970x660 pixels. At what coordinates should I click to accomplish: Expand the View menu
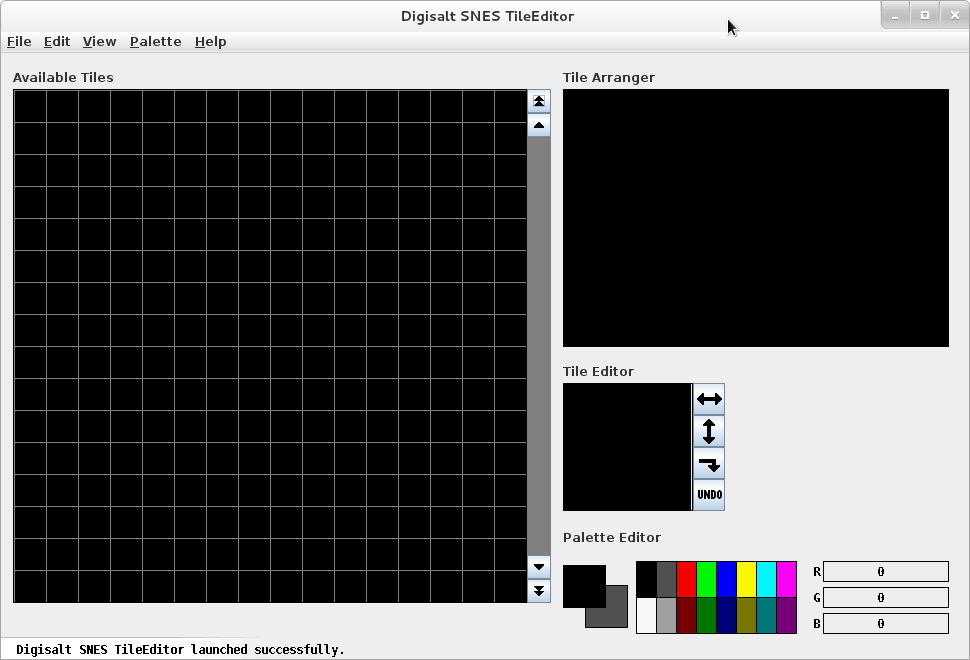click(x=99, y=41)
